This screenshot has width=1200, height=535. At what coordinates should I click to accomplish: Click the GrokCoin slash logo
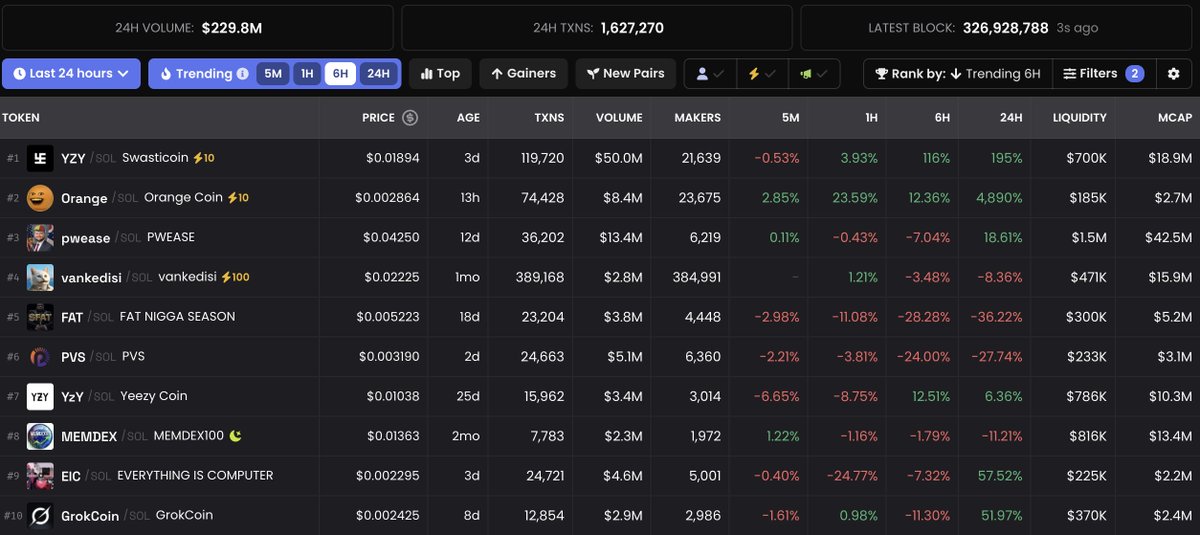[40, 515]
